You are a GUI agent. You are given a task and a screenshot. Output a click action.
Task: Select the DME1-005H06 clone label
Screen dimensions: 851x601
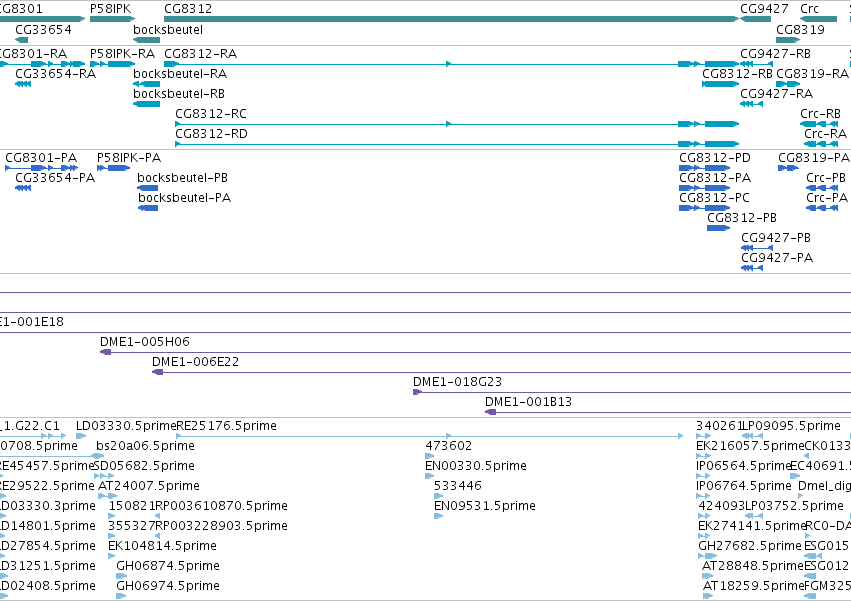coord(145,342)
